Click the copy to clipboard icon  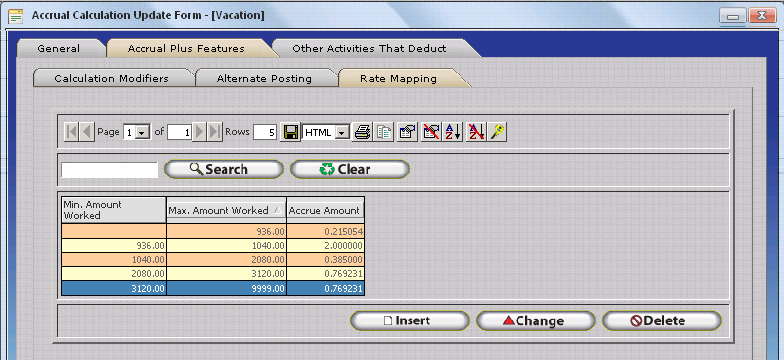point(384,132)
